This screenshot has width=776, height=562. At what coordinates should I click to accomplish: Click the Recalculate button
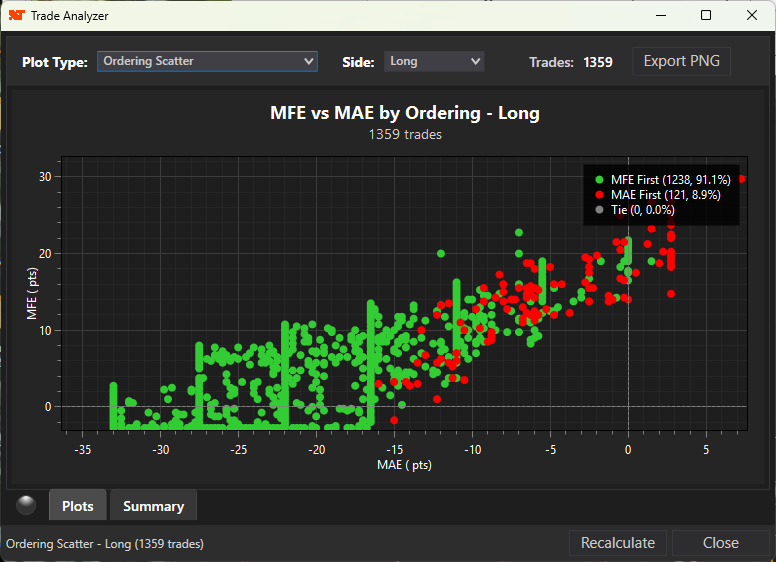[619, 543]
